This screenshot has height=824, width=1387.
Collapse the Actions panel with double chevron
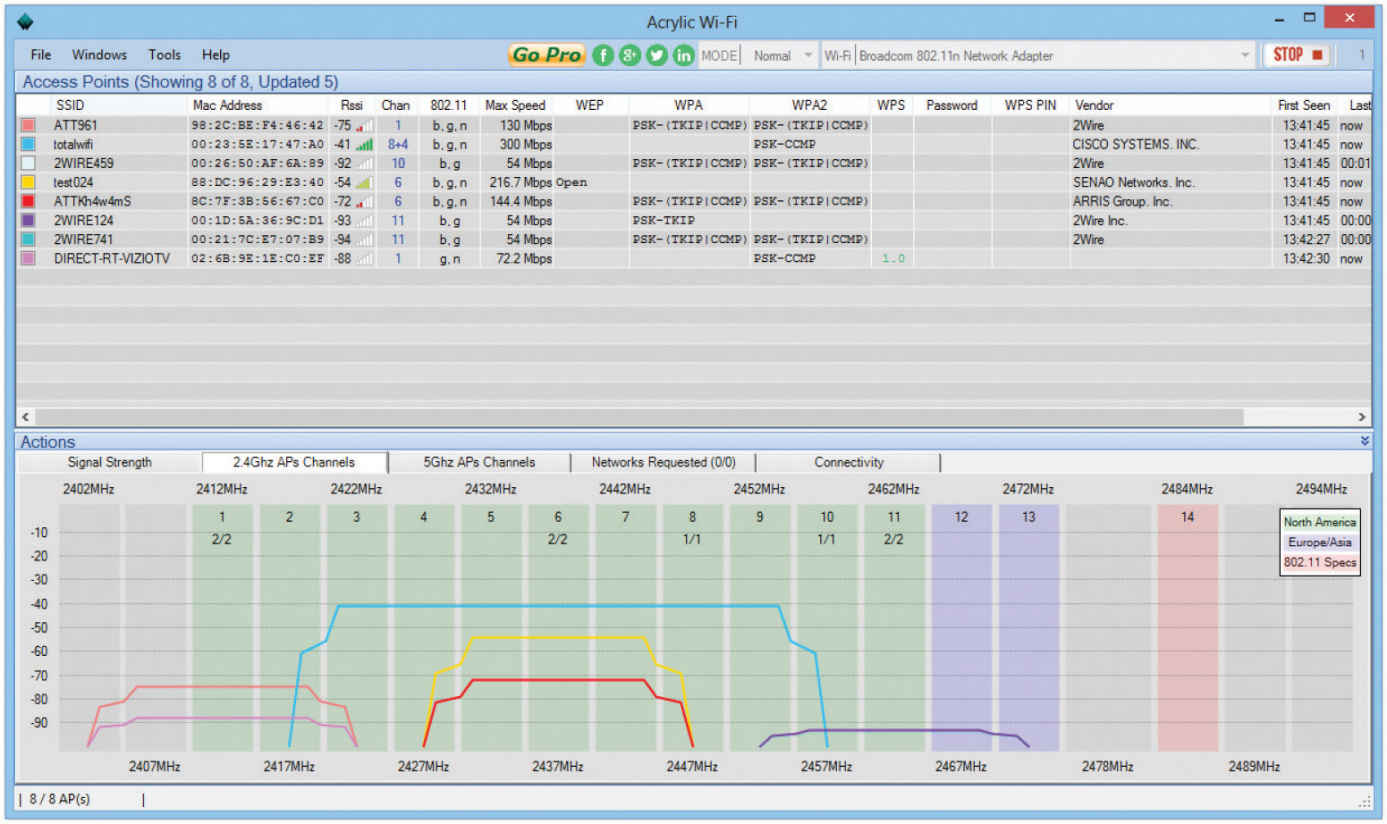(x=1365, y=441)
